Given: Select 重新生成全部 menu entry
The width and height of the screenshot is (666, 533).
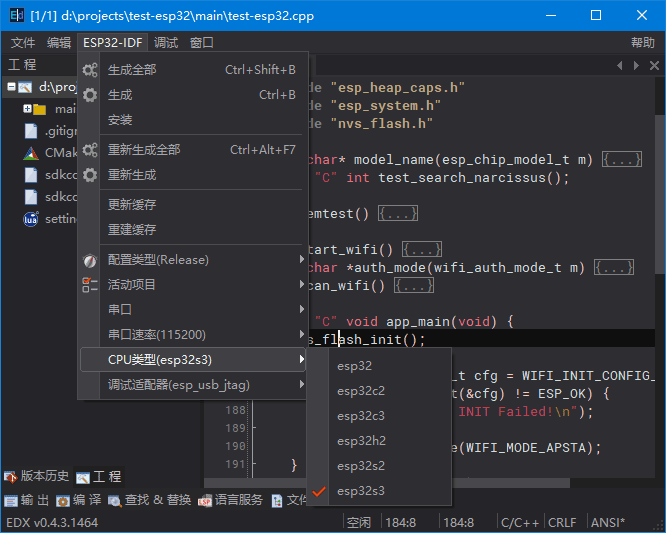Looking at the screenshot, I should [192, 150].
